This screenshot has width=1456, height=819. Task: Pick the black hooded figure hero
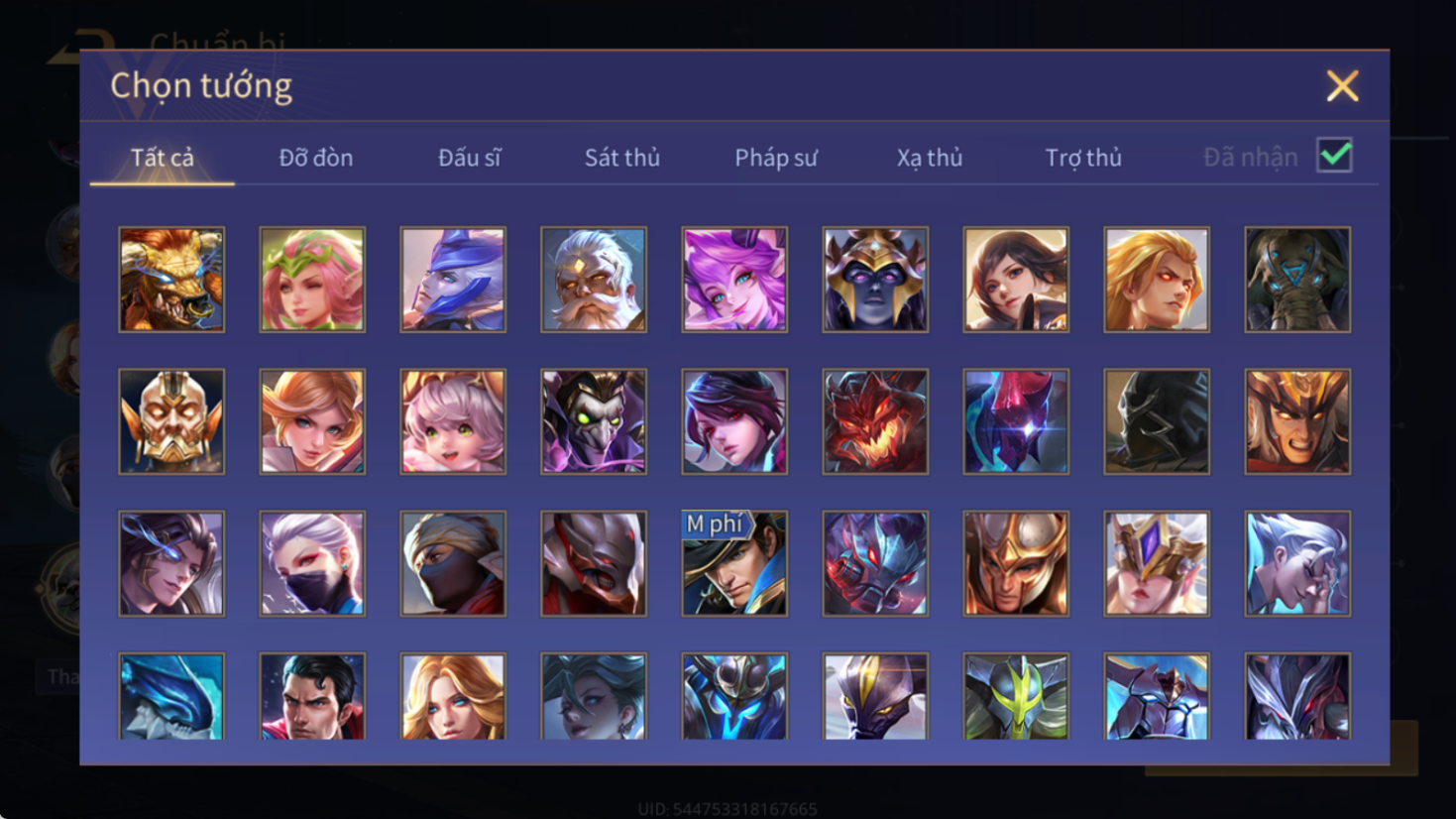pos(1157,421)
